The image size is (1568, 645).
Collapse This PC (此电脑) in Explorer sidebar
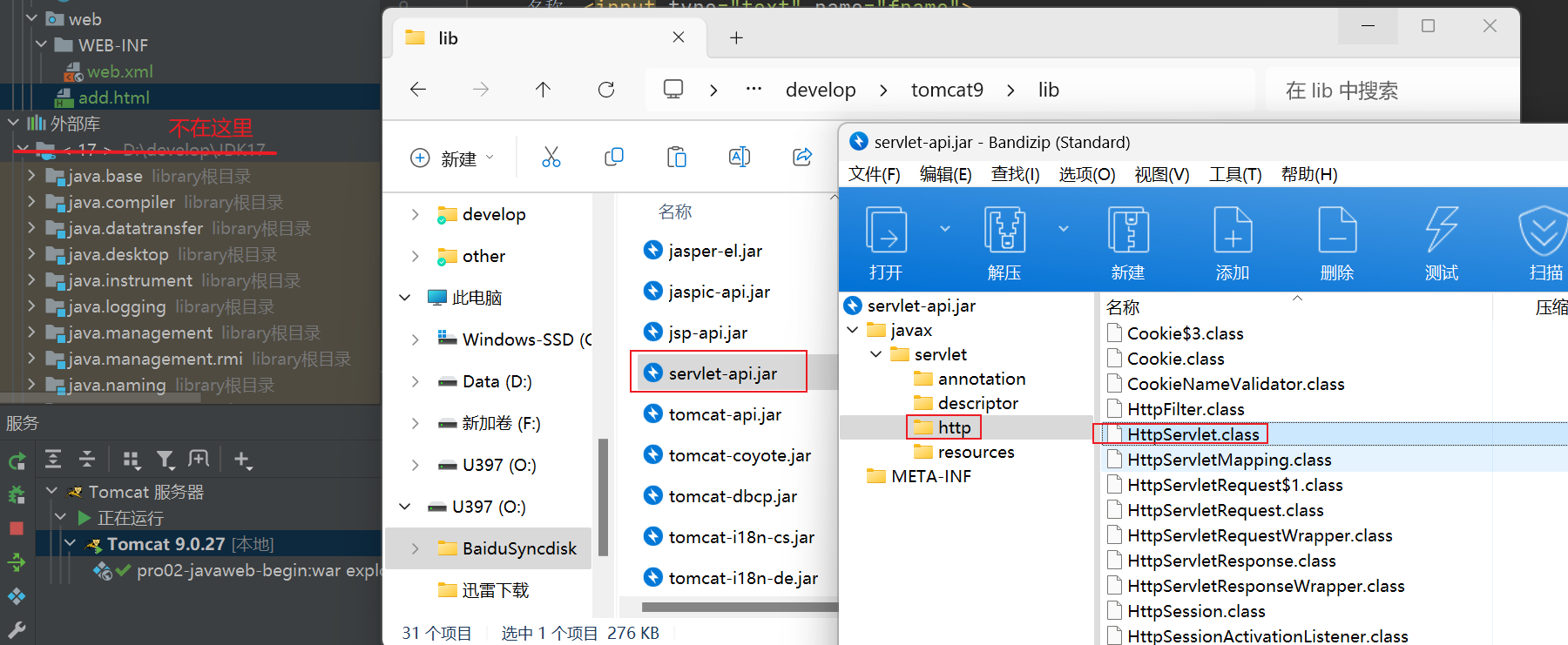click(405, 298)
